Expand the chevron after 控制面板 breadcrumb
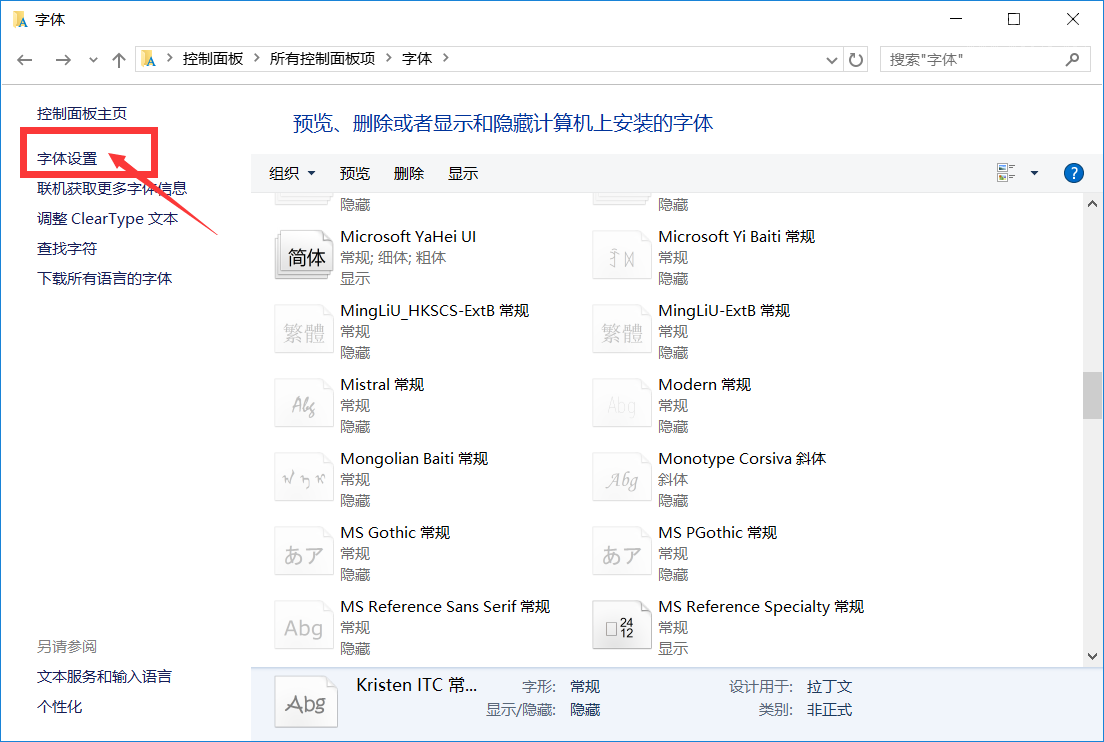Viewport: 1104px width, 742px height. (x=256, y=58)
